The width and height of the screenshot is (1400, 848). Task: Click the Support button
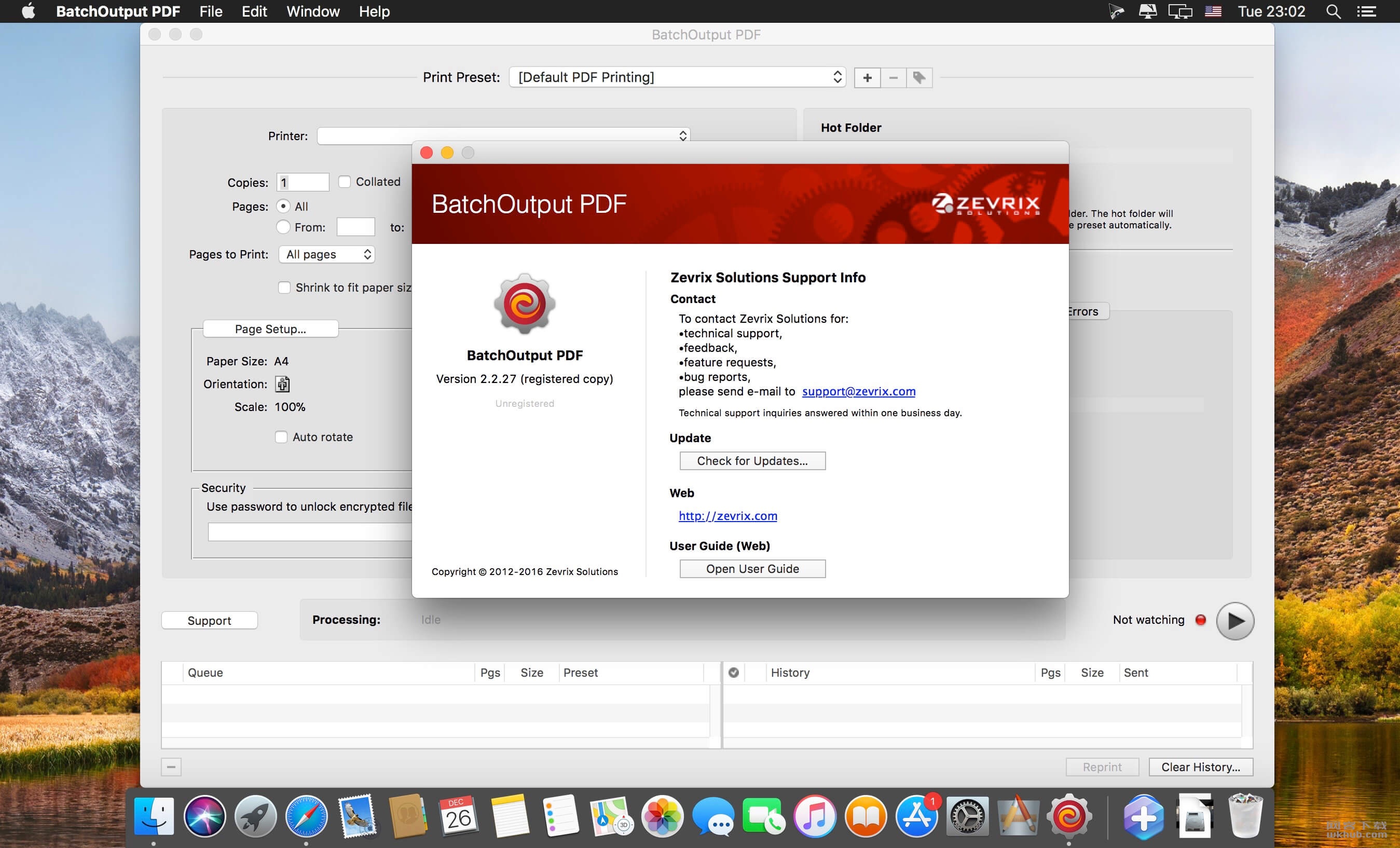209,621
